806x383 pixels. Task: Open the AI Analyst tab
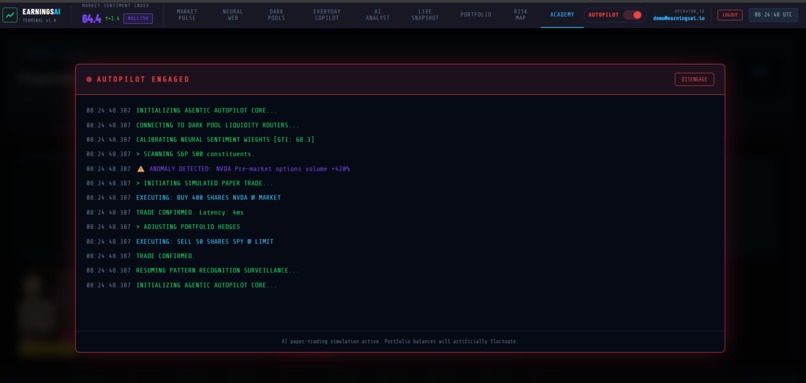point(378,15)
